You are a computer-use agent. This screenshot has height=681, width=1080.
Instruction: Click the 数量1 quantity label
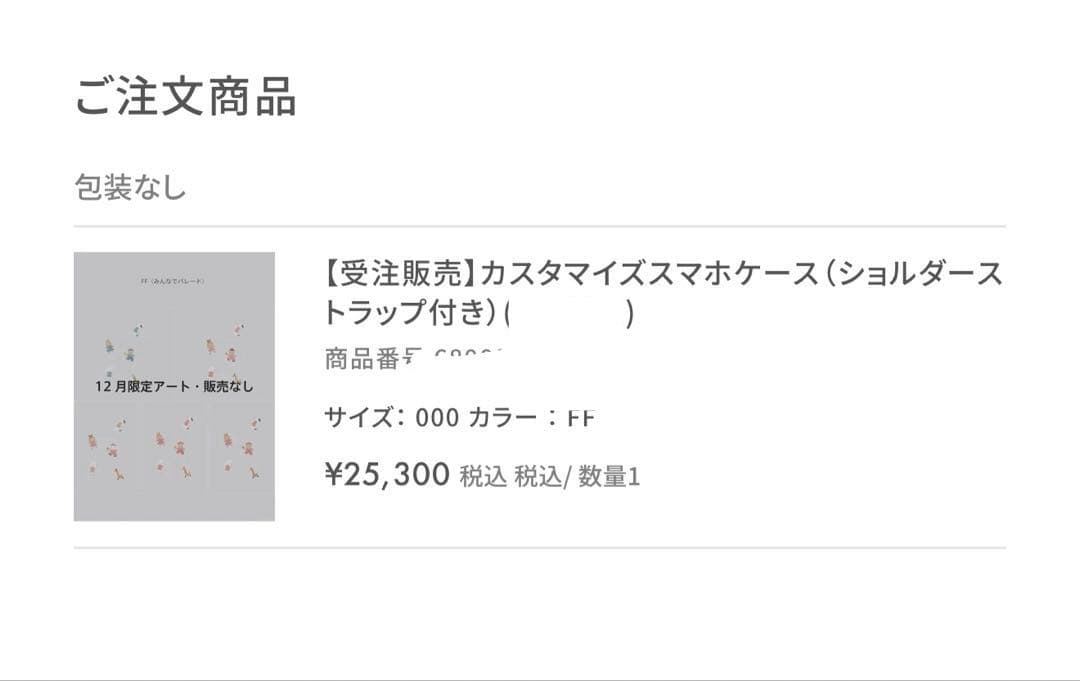[608, 477]
